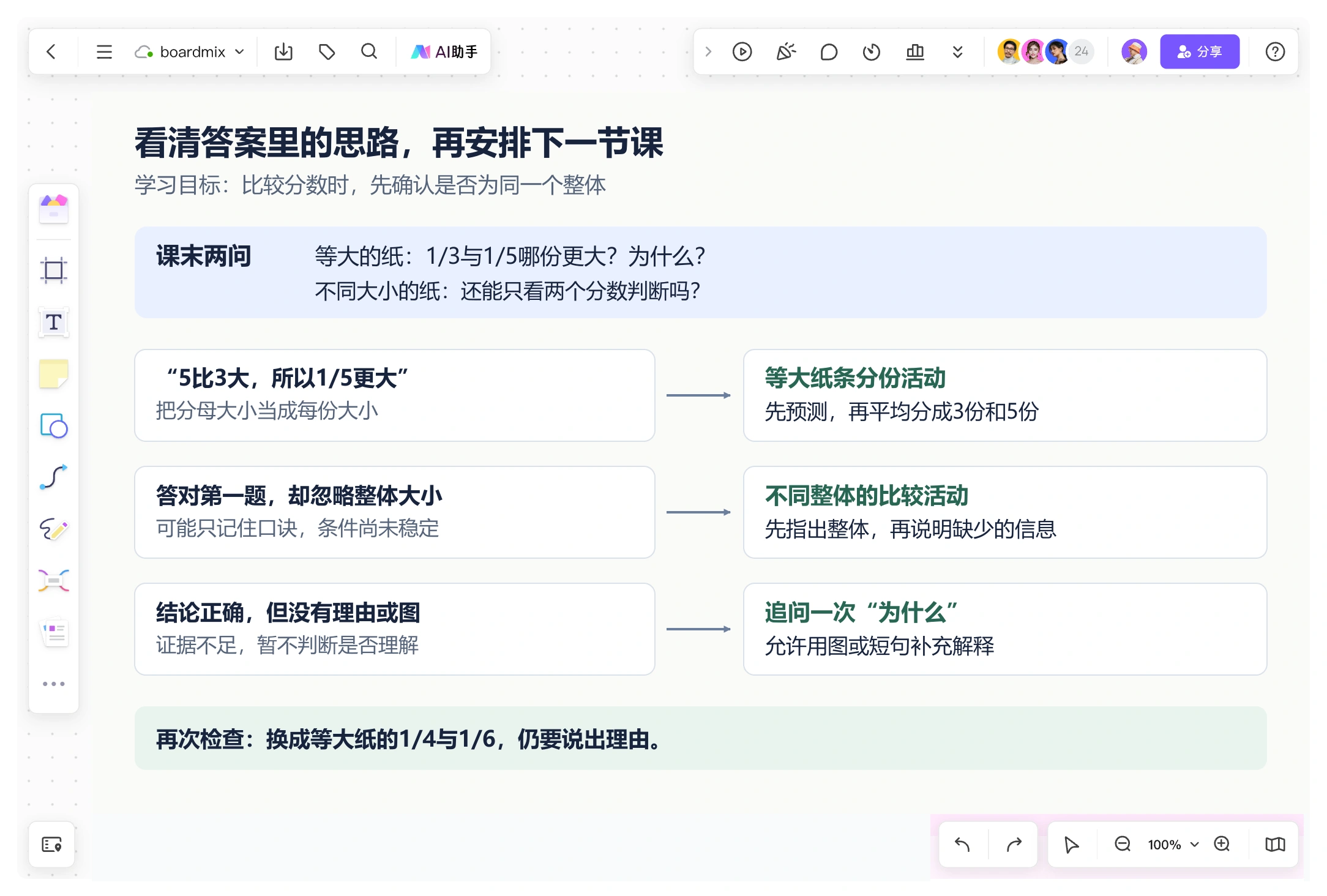Open the timer icon
Viewport: 1327px width, 896px height.
tap(872, 52)
